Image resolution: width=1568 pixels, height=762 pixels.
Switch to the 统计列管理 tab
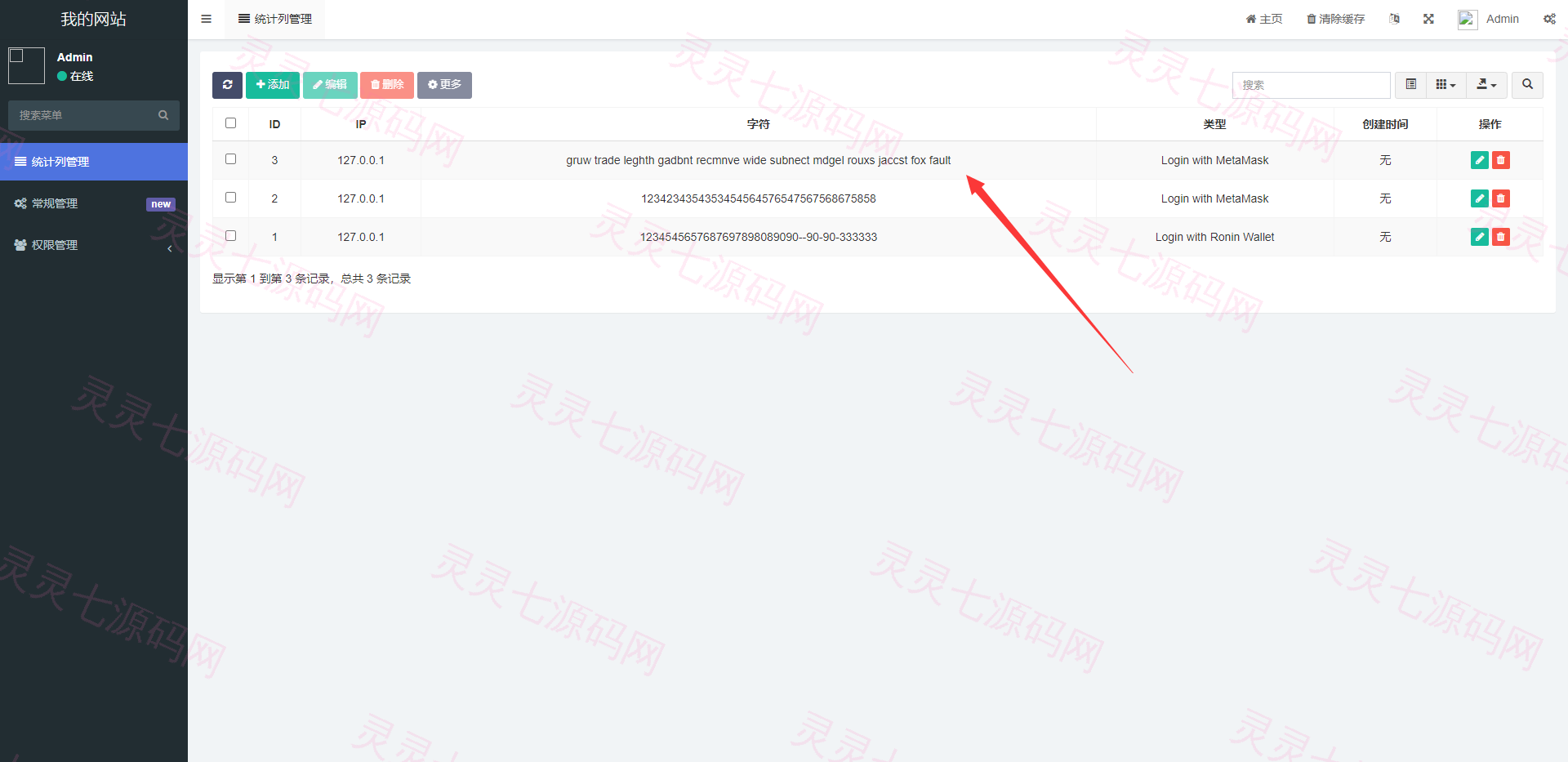click(275, 19)
